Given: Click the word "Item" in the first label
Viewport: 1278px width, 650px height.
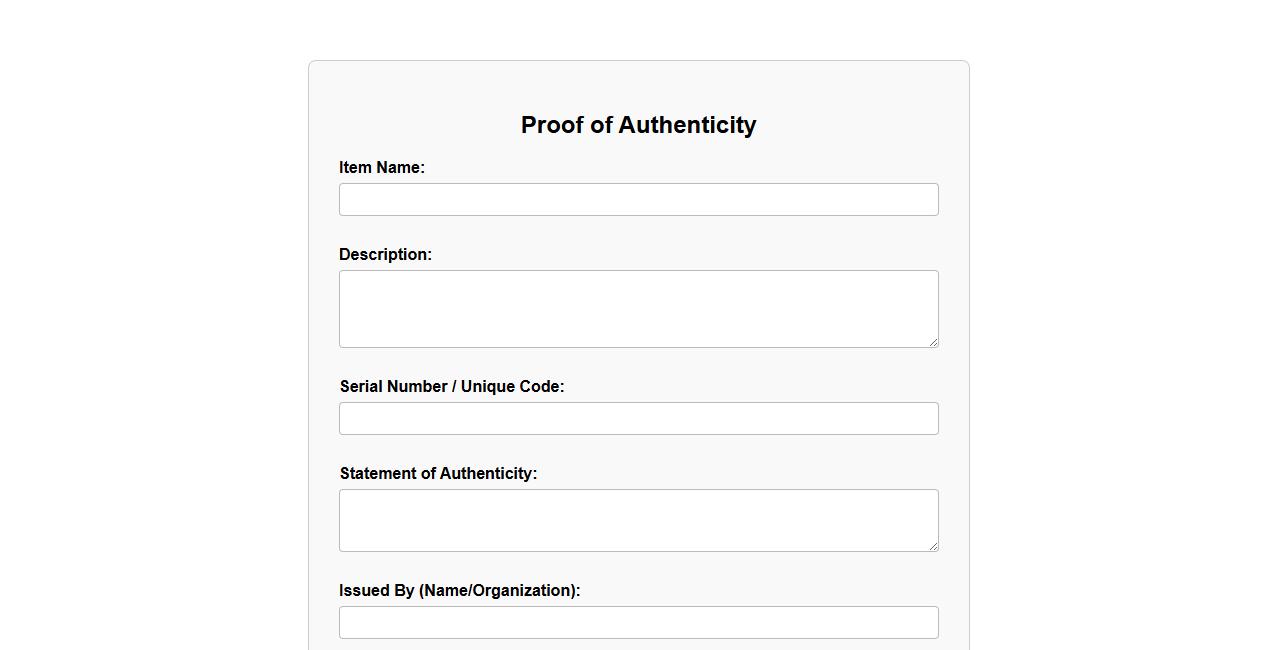Looking at the screenshot, I should pyautogui.click(x=356, y=168).
